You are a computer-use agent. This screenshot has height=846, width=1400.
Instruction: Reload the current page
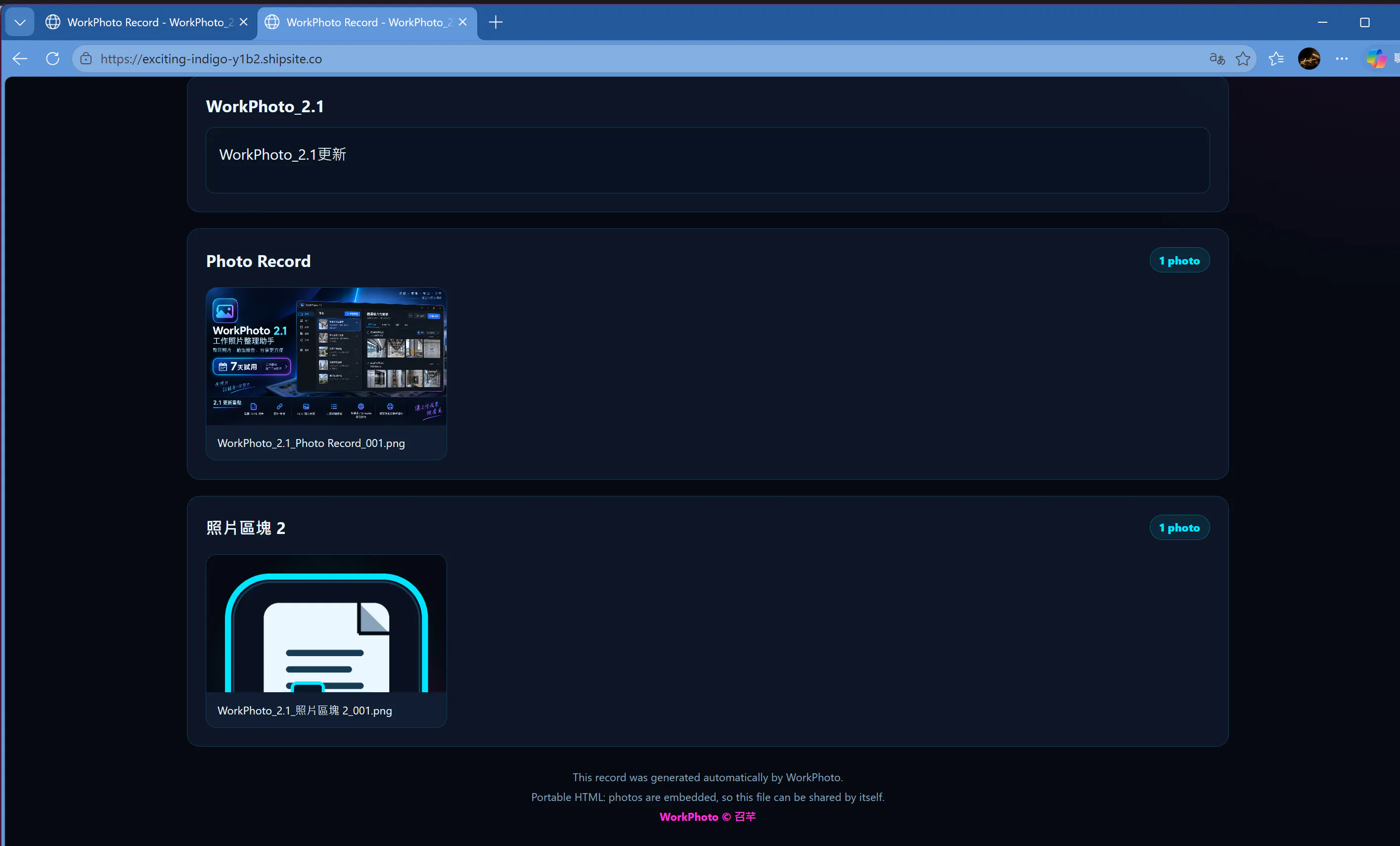point(53,58)
